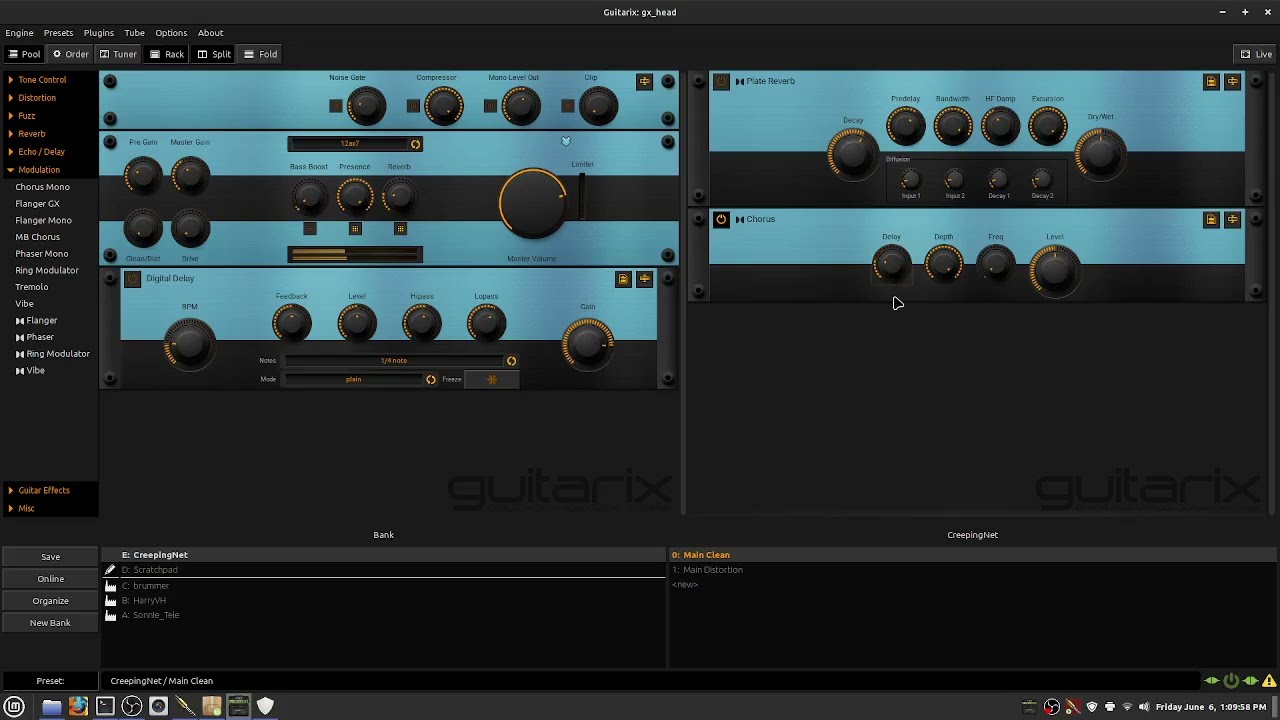Click the left green JACK arrows icon
Image resolution: width=1280 pixels, height=720 pixels.
click(1211, 681)
